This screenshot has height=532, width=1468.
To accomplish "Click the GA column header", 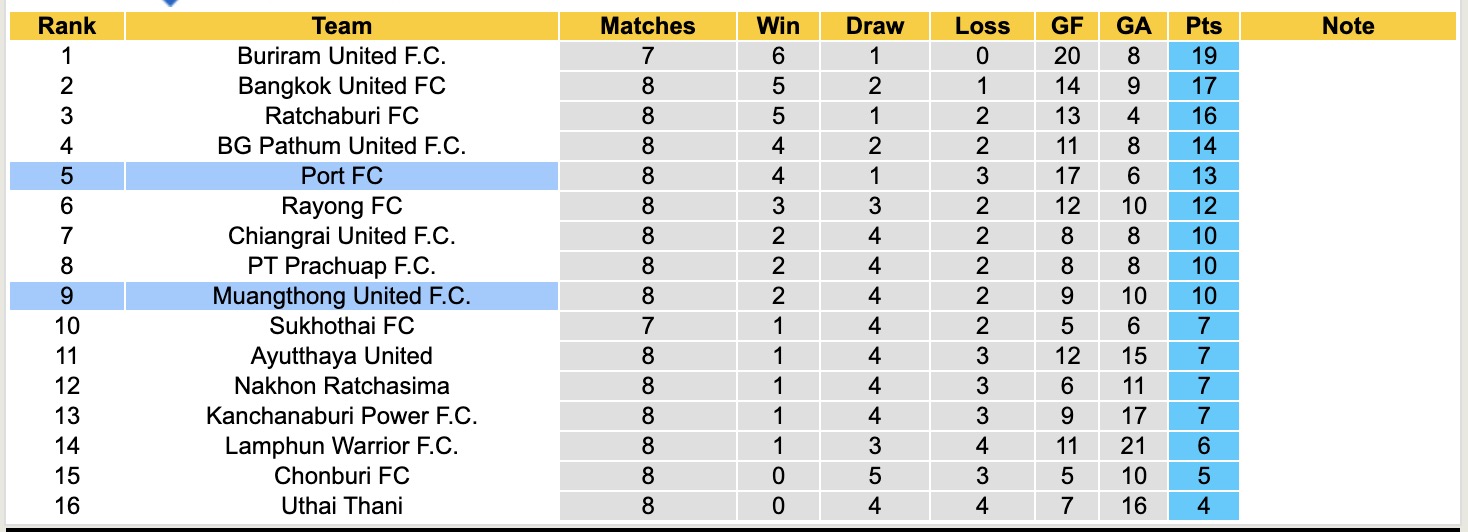I will [x=1133, y=26].
